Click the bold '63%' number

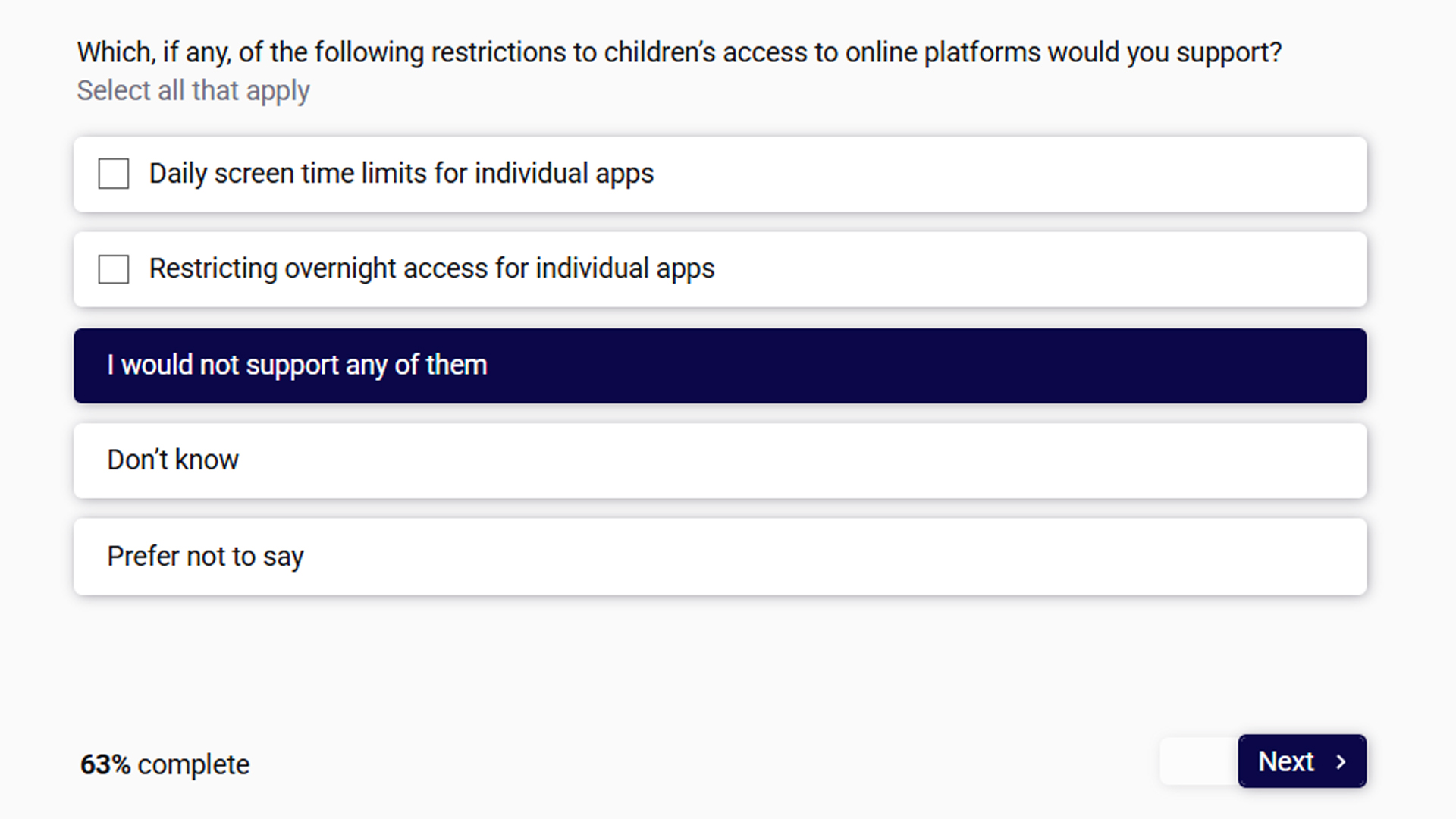click(105, 764)
